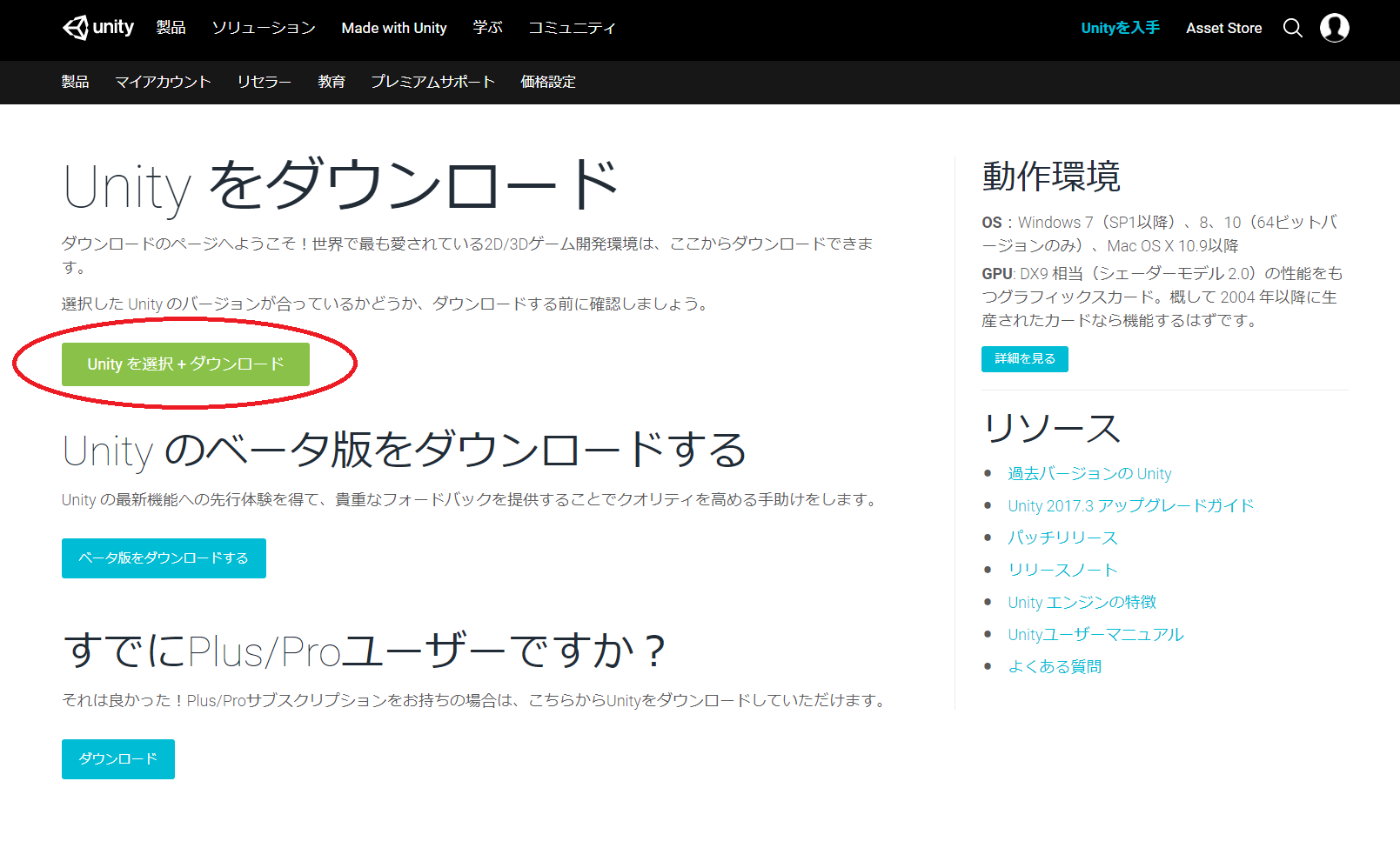This screenshot has width=1400, height=848.
Task: Open the user account avatar icon
Action: 1334,28
